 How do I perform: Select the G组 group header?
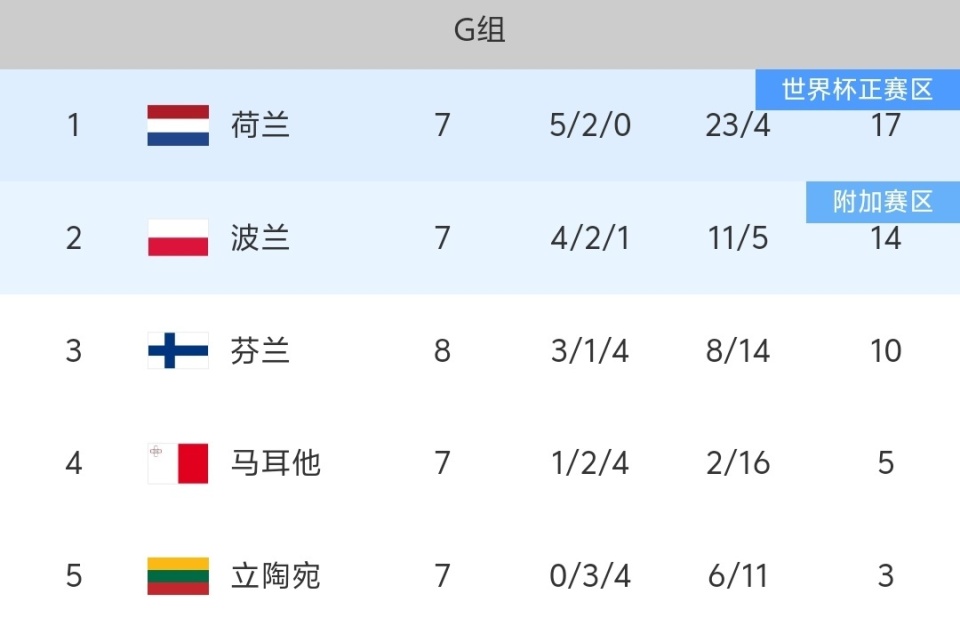(x=480, y=31)
